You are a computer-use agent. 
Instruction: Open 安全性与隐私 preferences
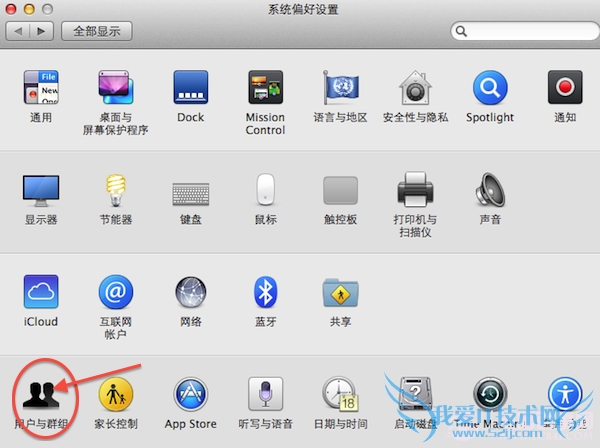pos(415,87)
